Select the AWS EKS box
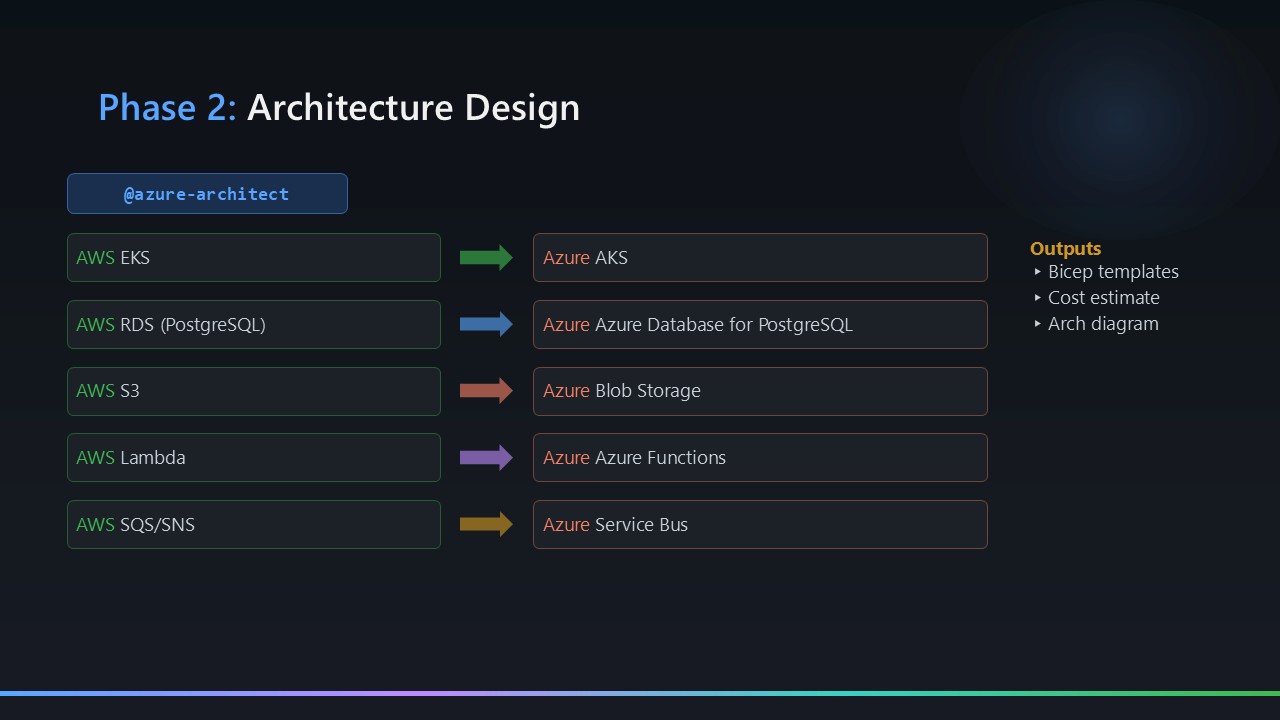 [x=254, y=258]
